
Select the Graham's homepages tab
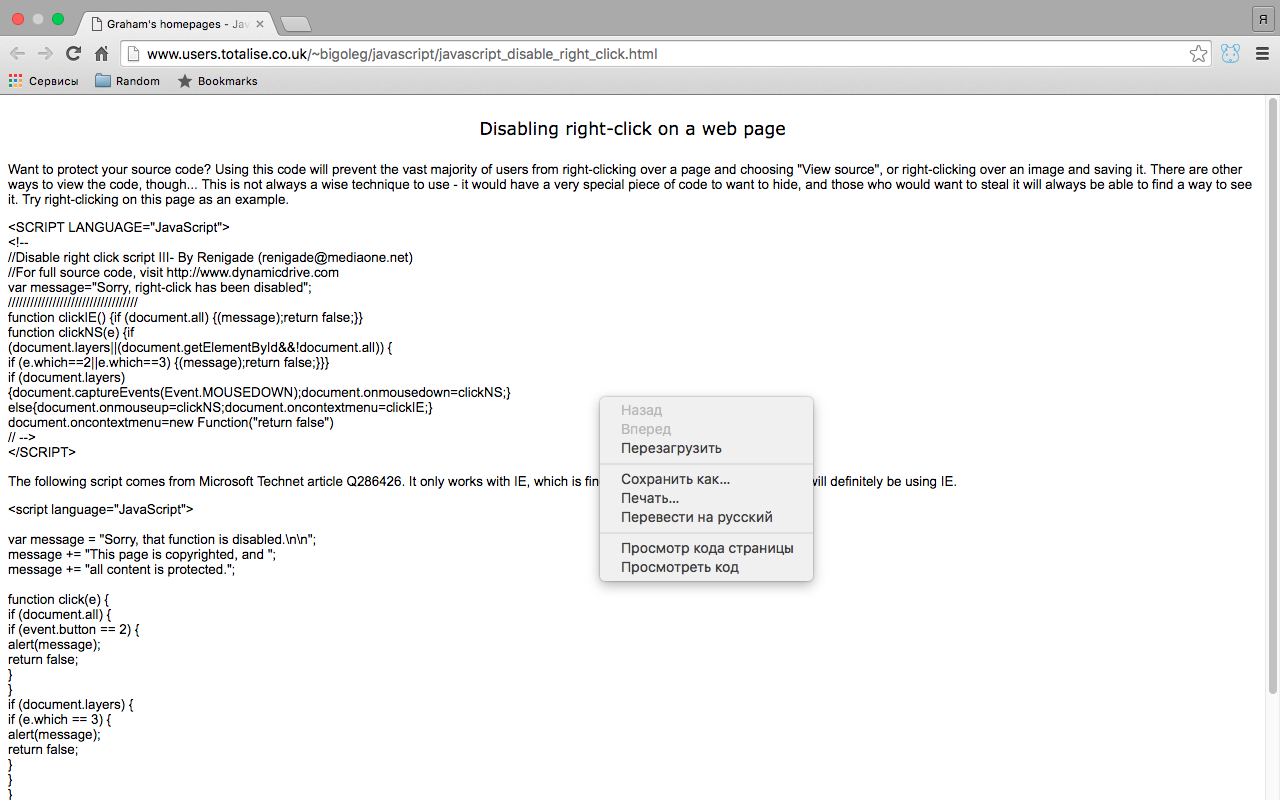tap(175, 22)
